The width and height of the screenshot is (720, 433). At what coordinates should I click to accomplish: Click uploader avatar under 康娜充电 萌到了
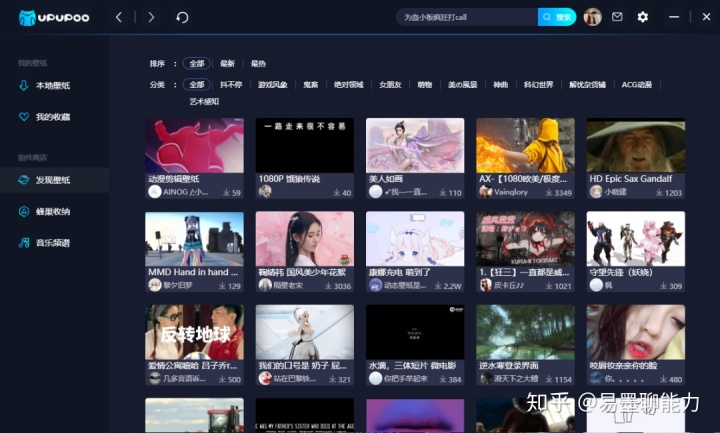[376, 285]
